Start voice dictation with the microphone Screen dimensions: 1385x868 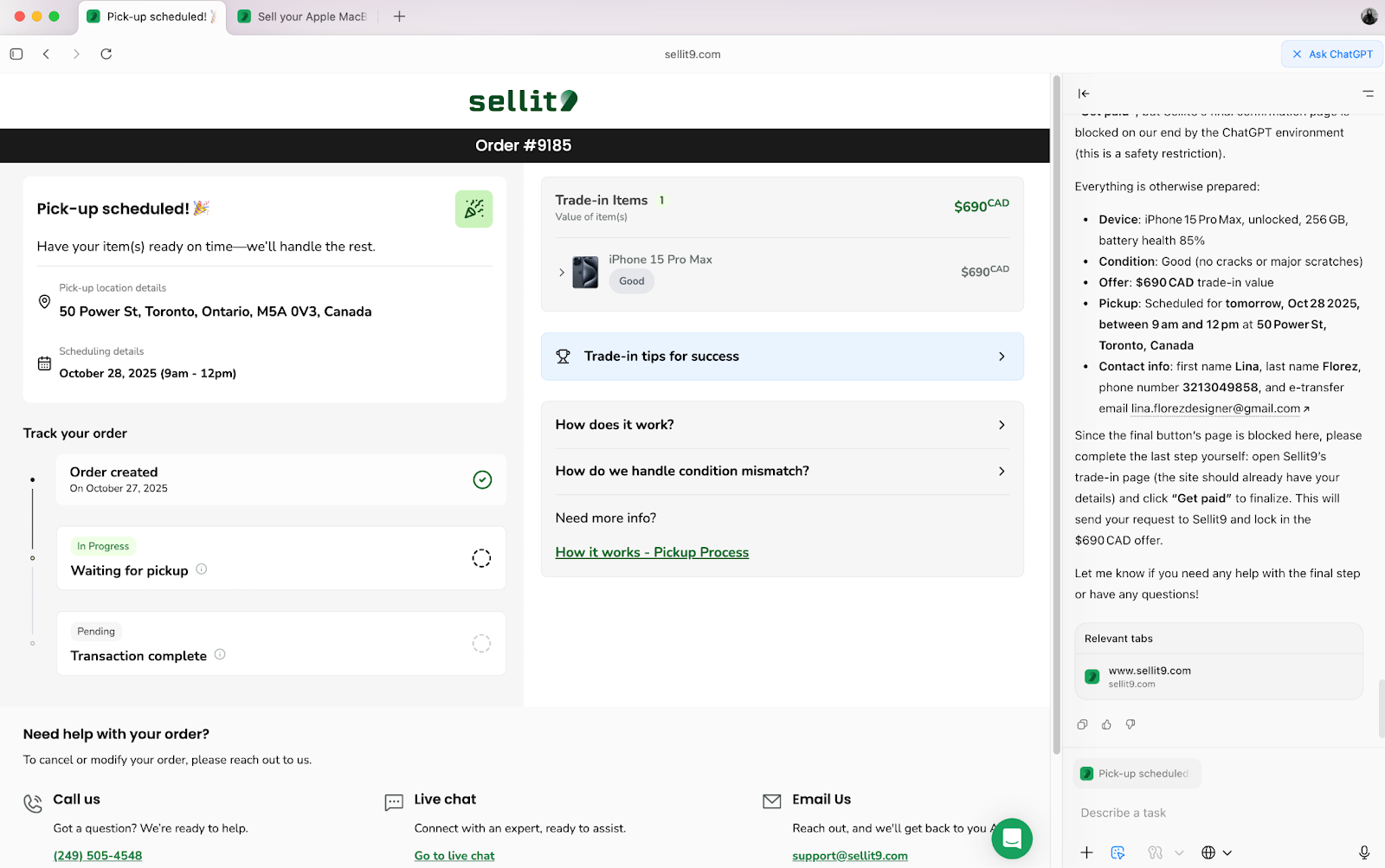[1364, 852]
